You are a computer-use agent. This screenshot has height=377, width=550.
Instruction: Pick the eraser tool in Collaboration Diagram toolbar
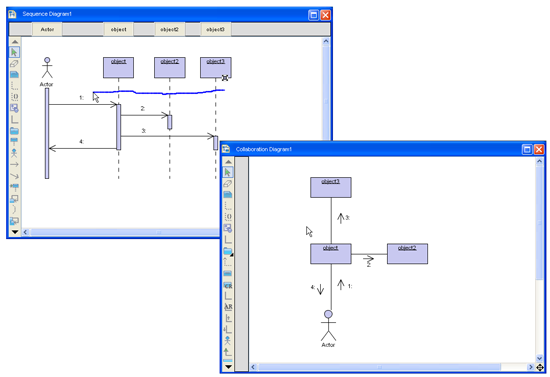(228, 183)
